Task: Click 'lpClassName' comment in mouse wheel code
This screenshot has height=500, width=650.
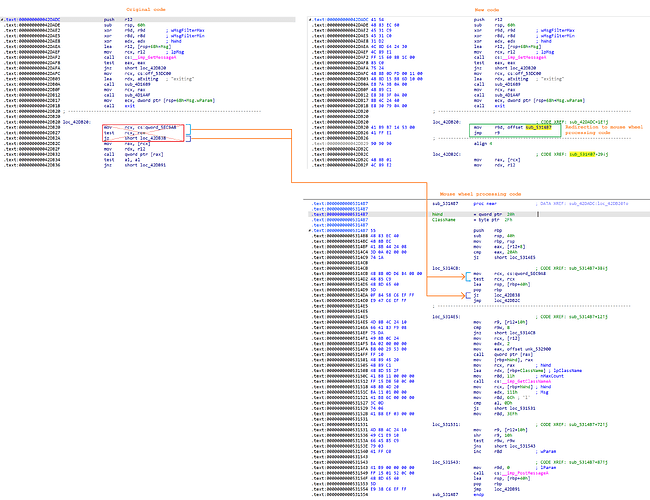Action: point(568,371)
